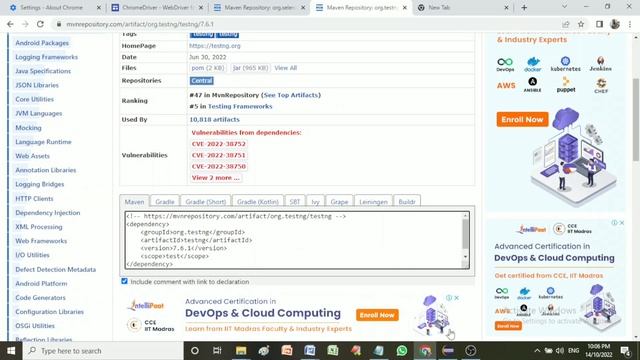
Task: Toggle Include comment with link checkbox
Action: point(124,281)
